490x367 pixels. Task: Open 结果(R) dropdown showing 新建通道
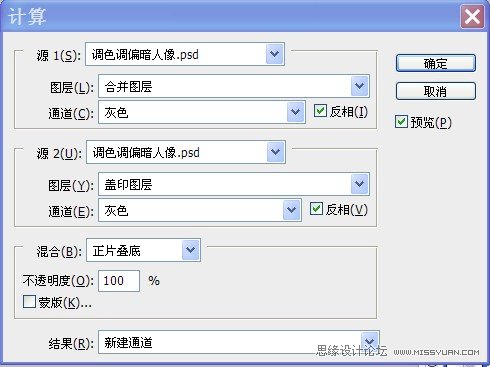239,342
